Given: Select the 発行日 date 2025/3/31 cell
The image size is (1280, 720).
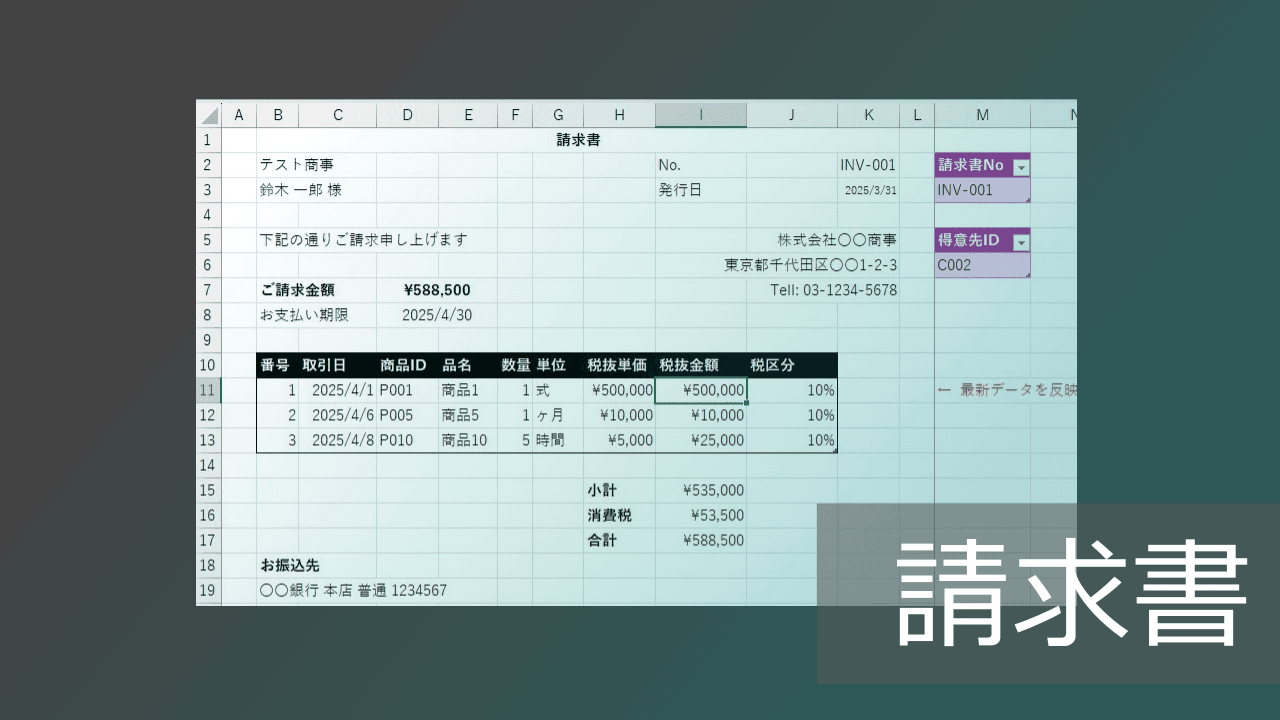Looking at the screenshot, I should click(868, 190).
